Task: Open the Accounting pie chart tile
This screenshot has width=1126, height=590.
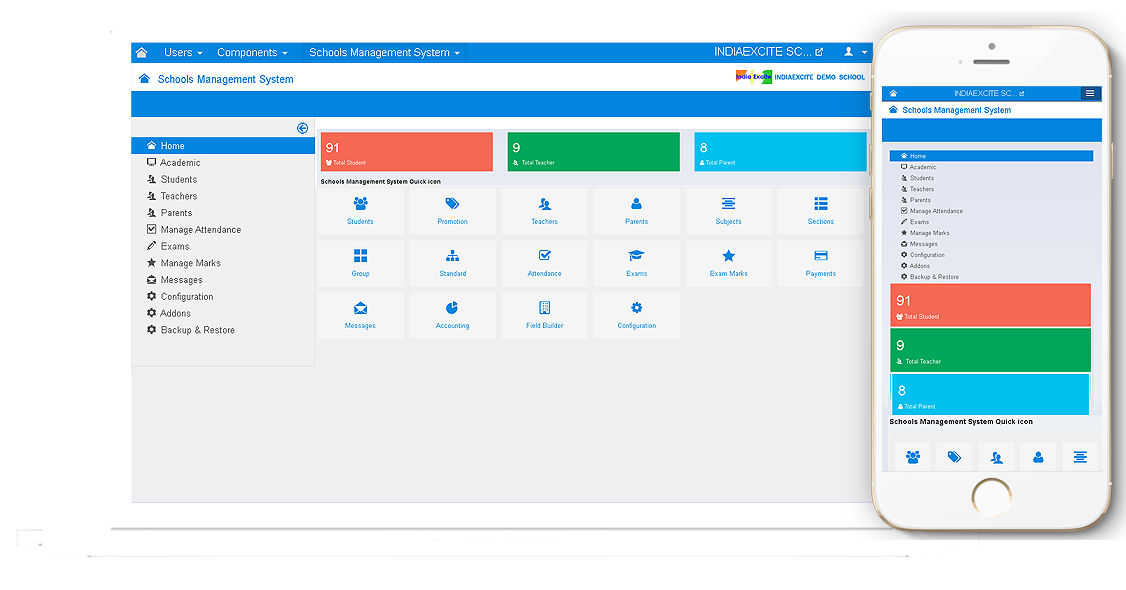Action: pyautogui.click(x=452, y=315)
